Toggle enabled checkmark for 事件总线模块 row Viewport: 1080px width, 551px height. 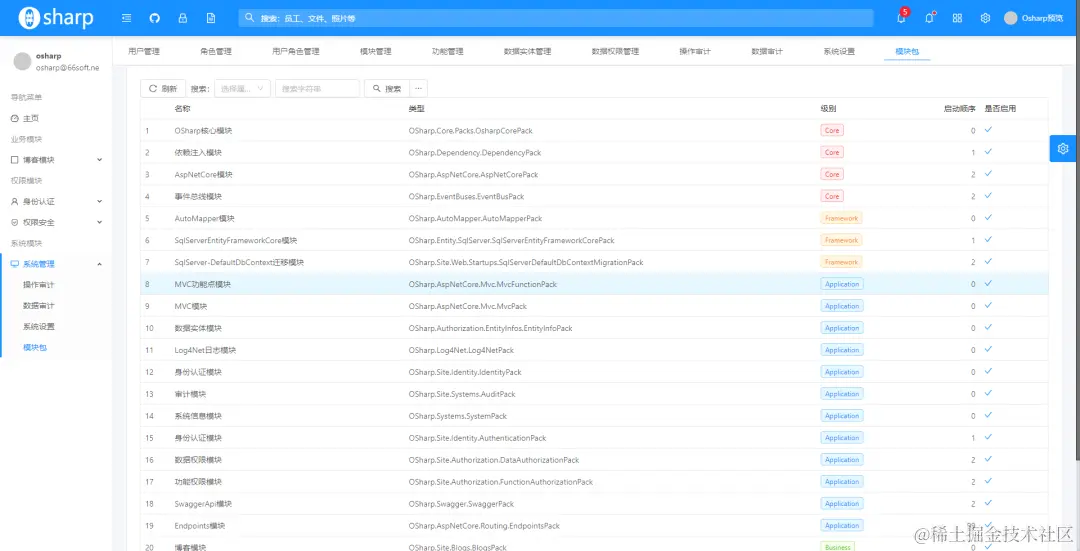(988, 196)
